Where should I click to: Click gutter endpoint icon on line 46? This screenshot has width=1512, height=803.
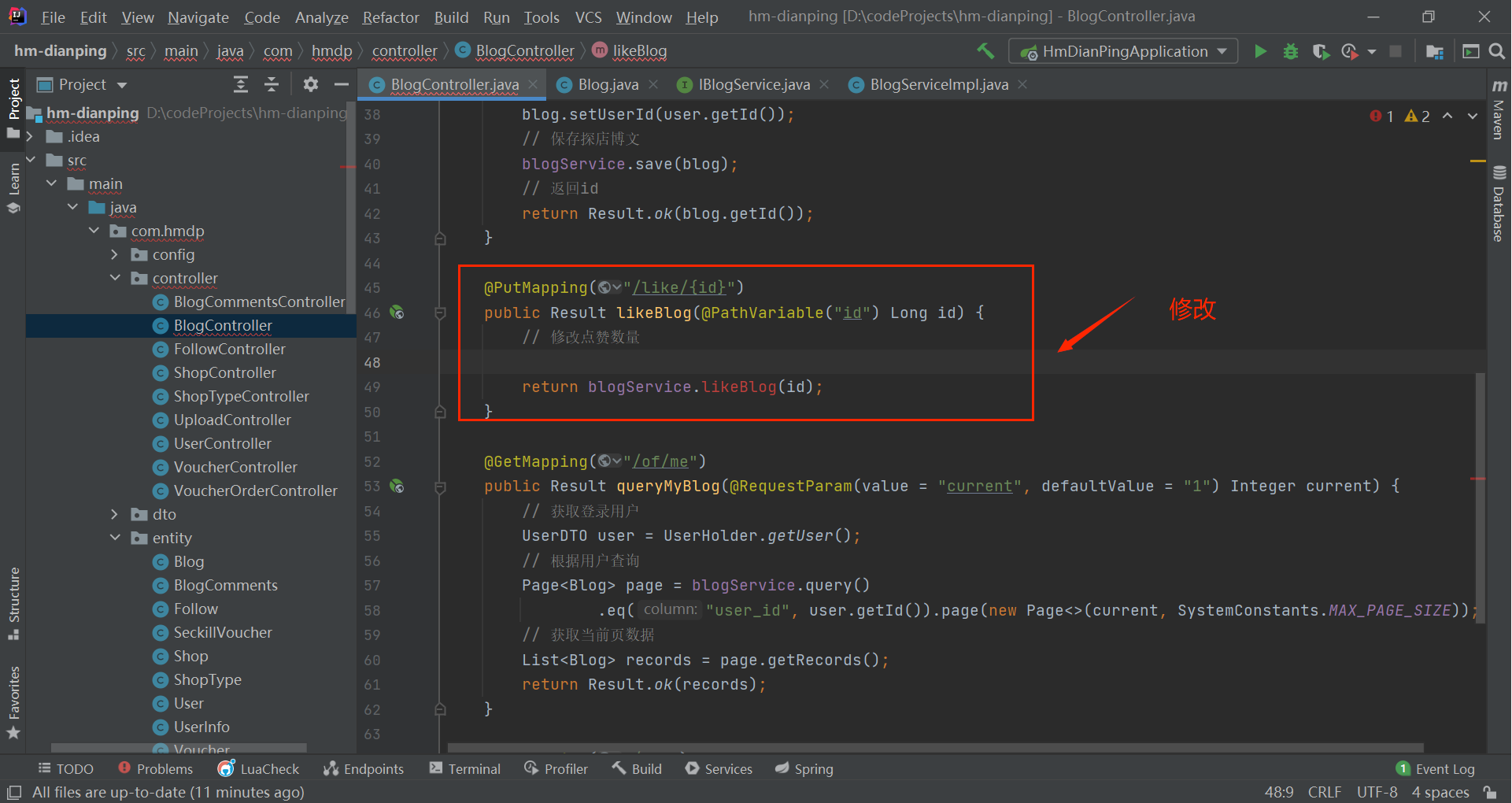(x=397, y=313)
